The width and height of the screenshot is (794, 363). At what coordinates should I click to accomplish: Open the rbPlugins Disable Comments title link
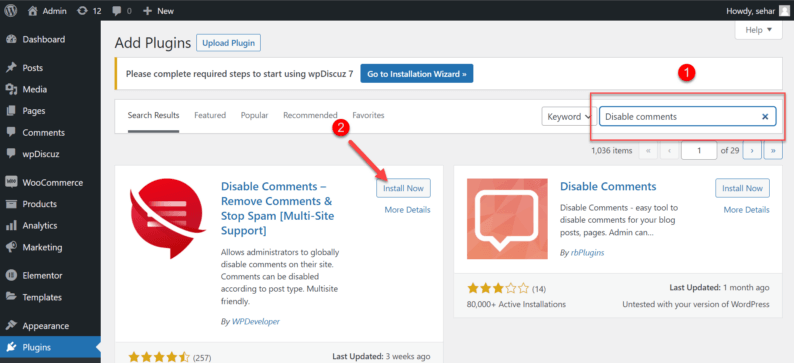coord(608,186)
